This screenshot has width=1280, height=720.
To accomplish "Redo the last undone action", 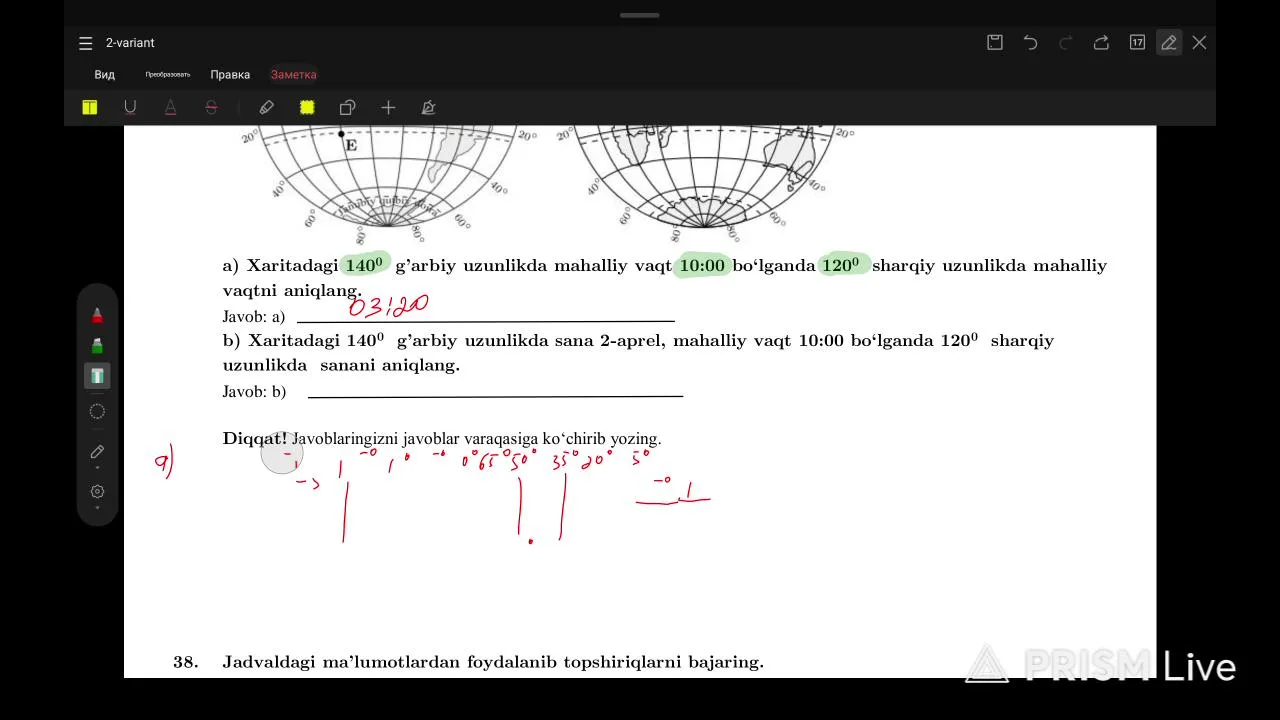I will click(1066, 42).
